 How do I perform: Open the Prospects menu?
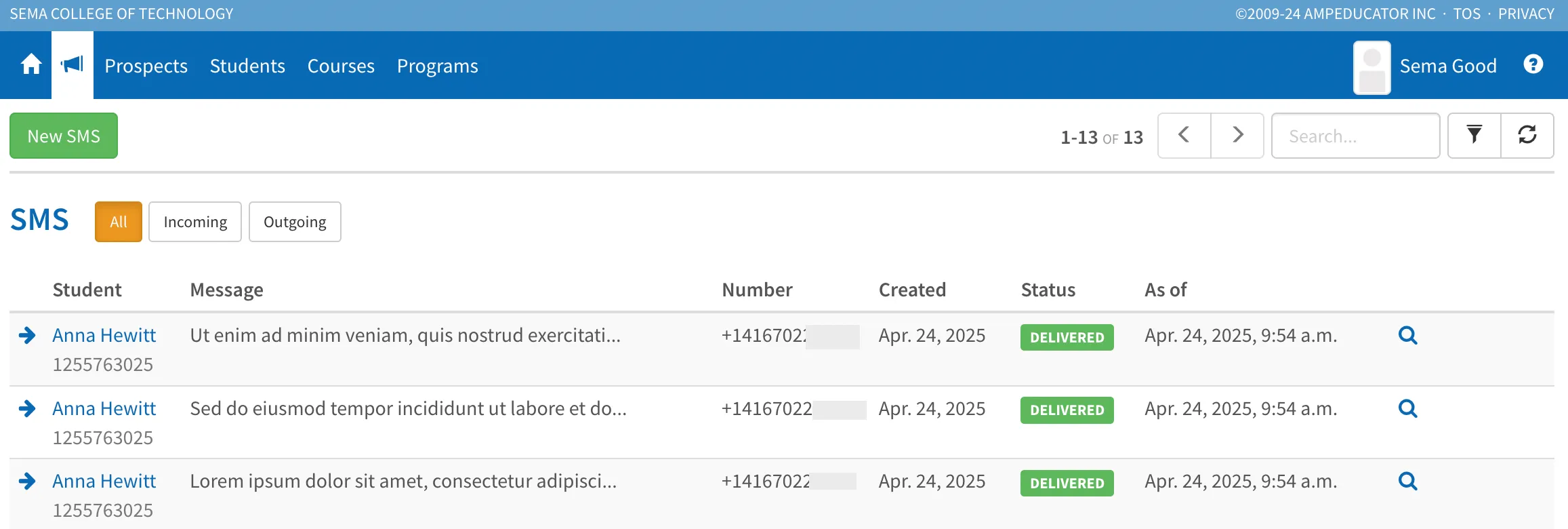(146, 66)
